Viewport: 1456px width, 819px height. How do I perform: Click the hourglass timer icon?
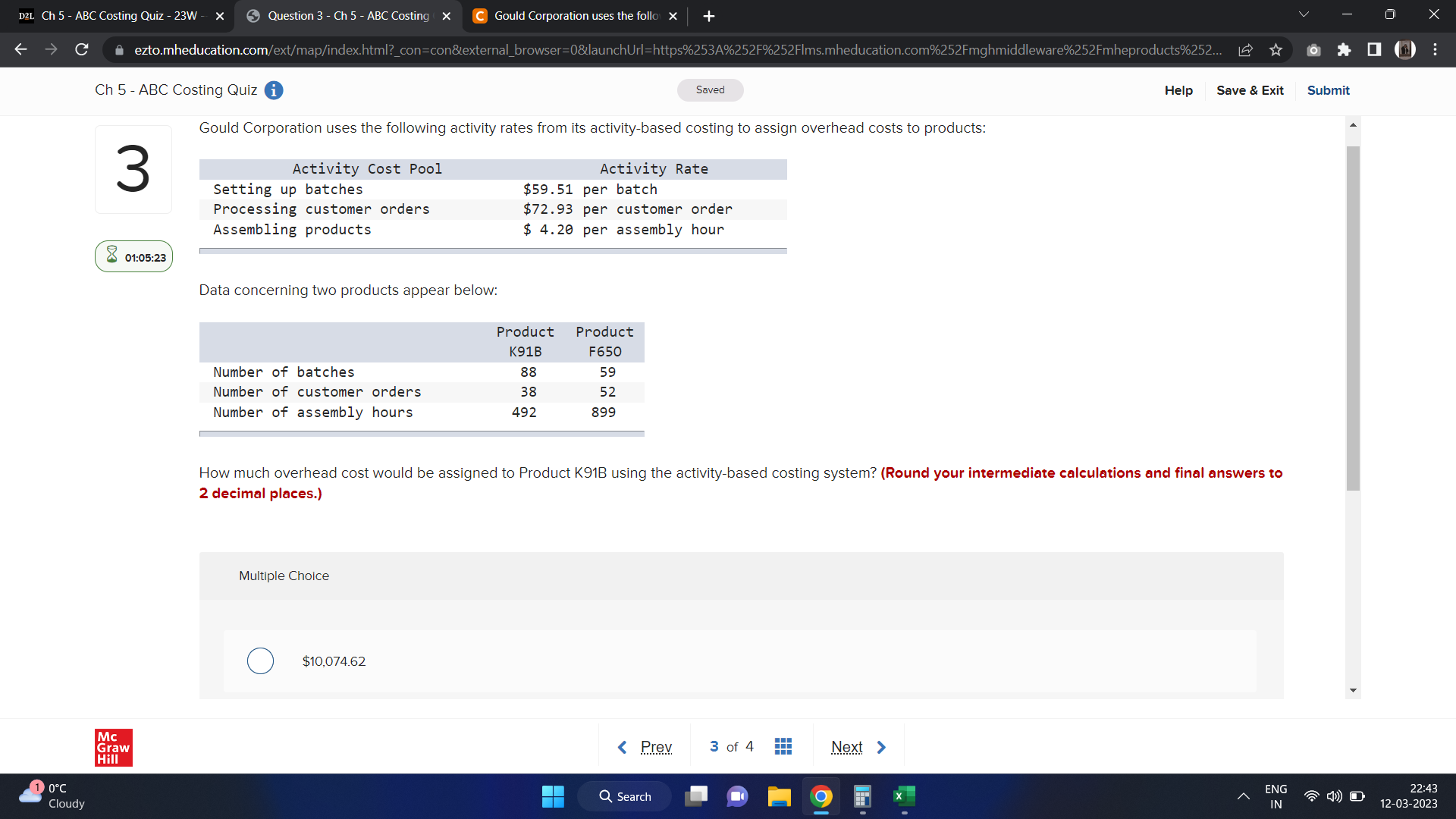click(x=112, y=256)
